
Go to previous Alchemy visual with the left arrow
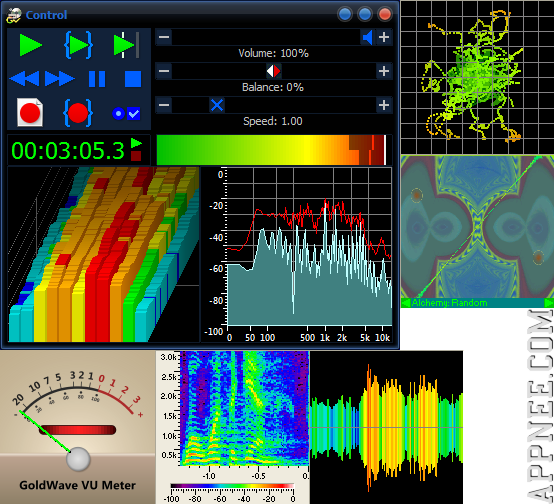(x=406, y=303)
